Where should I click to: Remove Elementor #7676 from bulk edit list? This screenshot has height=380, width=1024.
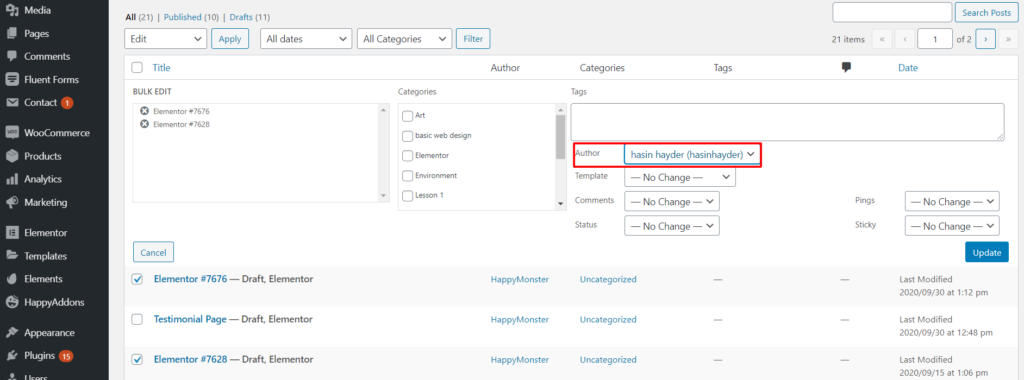coord(145,111)
